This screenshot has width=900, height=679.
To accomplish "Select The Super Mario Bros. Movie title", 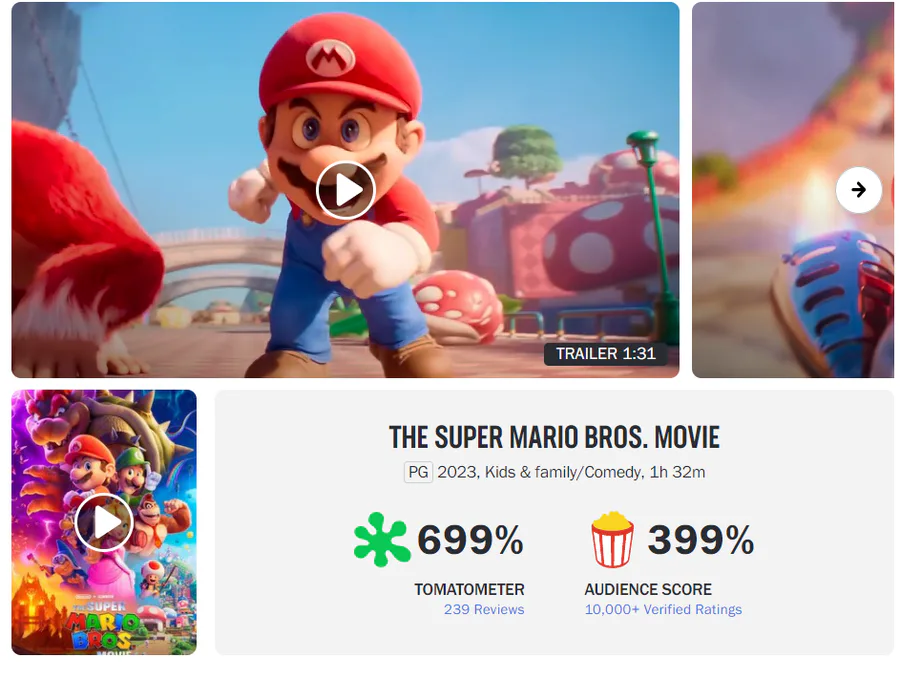I will (x=554, y=438).
